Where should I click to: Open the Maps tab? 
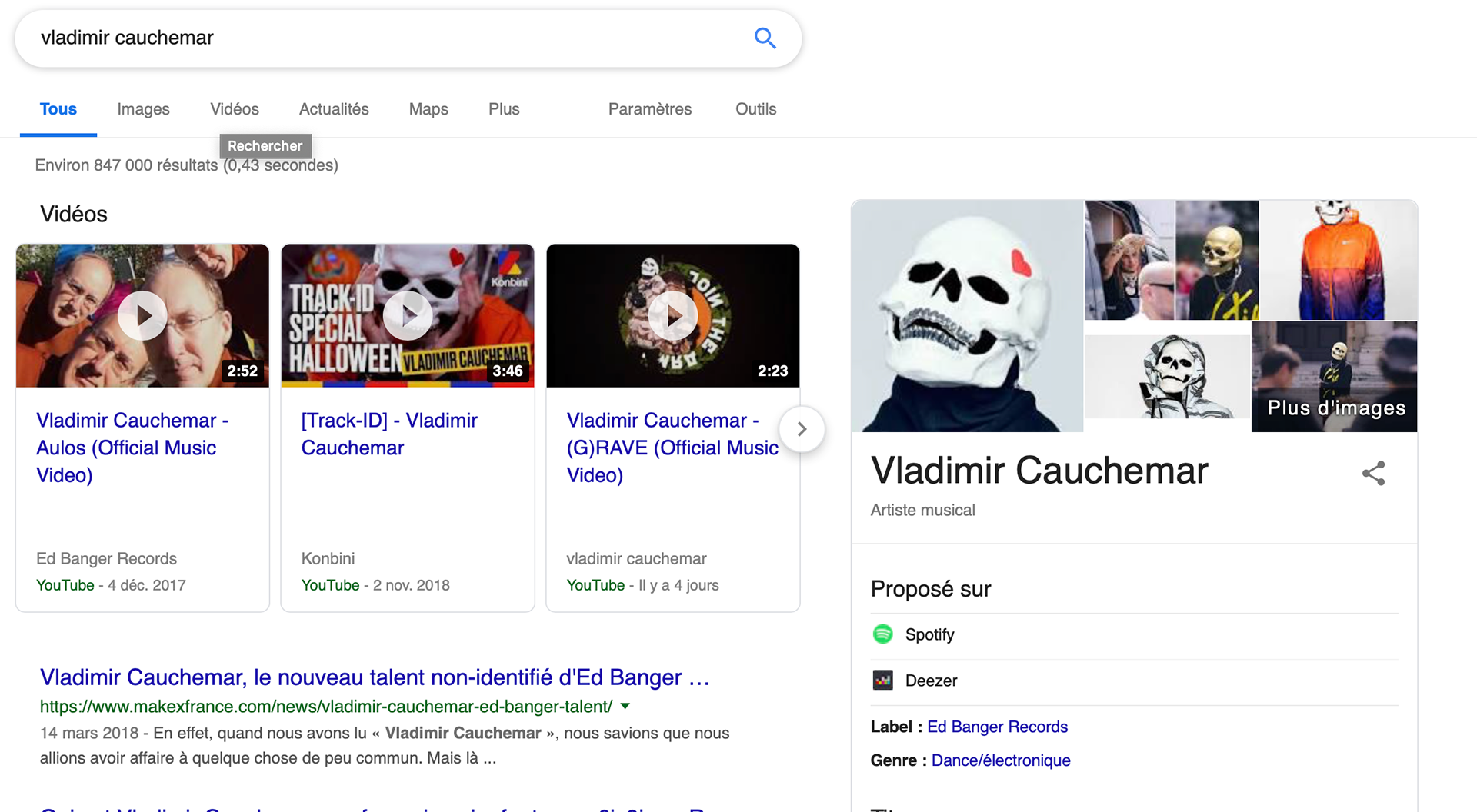click(428, 109)
